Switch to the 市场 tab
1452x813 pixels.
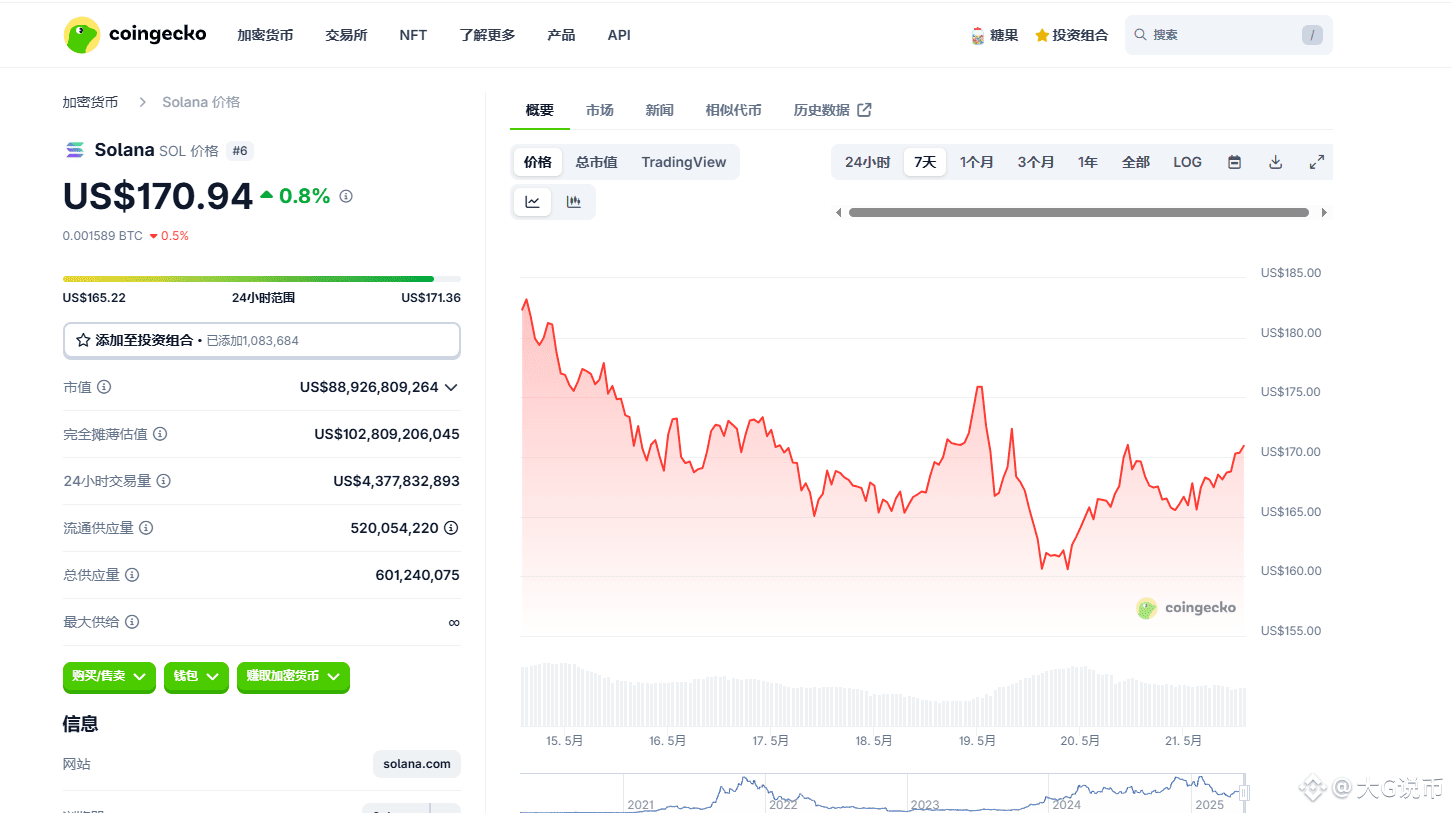pos(600,110)
